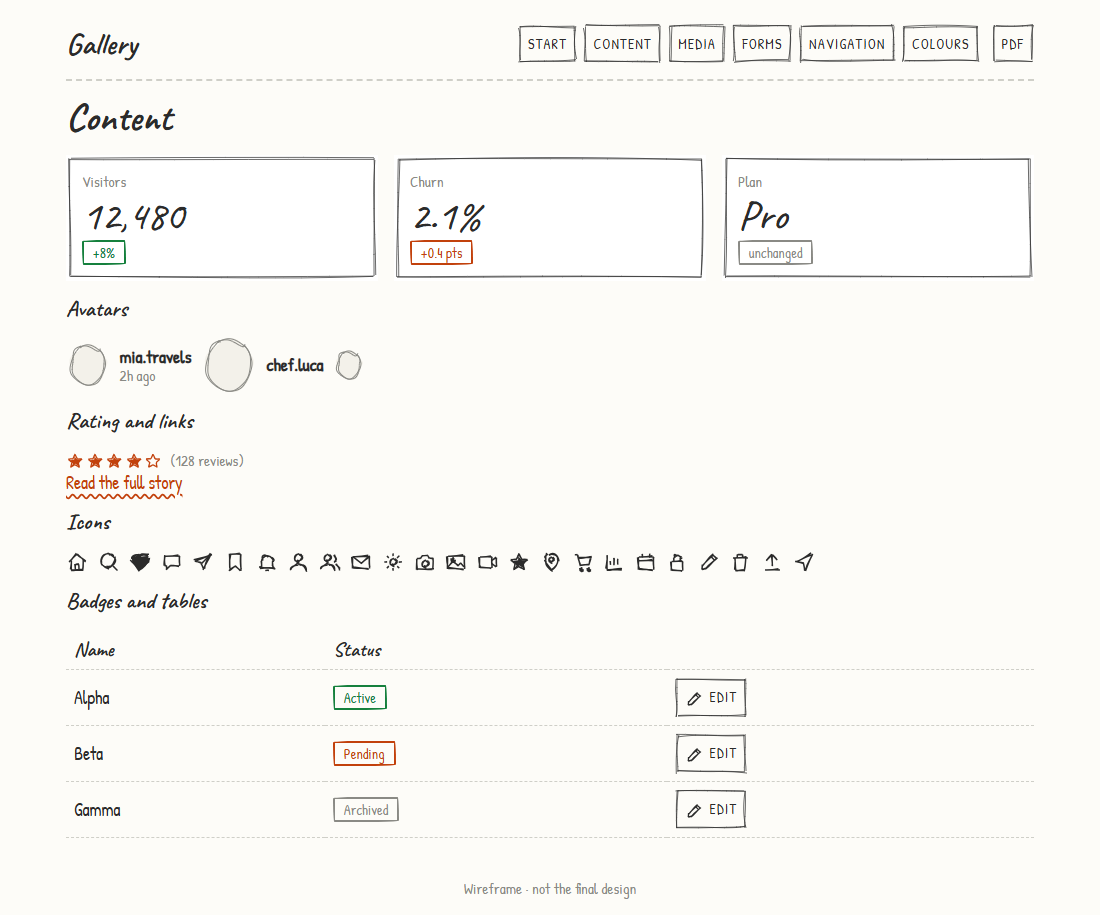Click the bar chart icon
Screen dimensions: 1100x915
[x=614, y=562]
